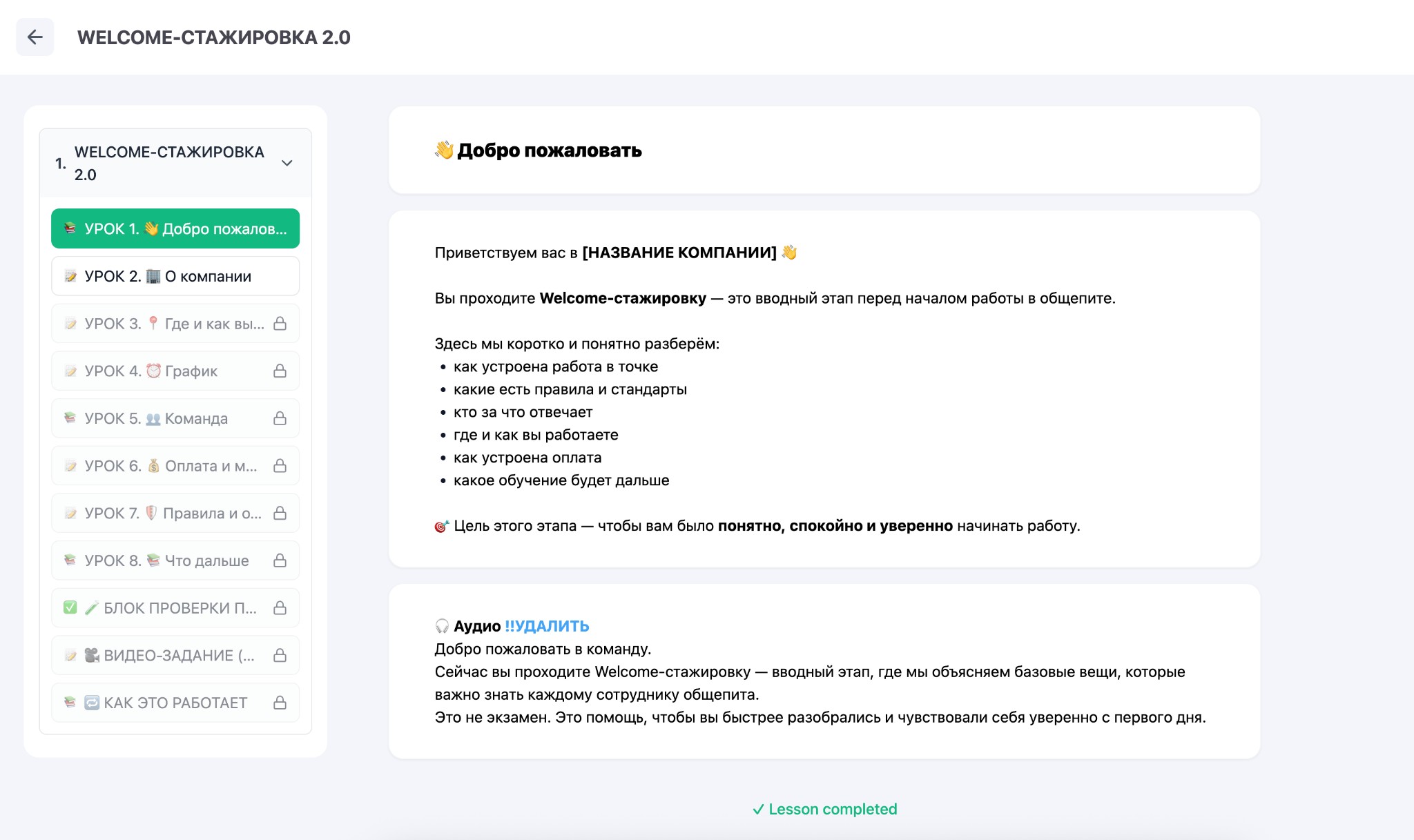Click lock icon on УРОК 3
Viewport: 1414px width, 840px height.
[x=280, y=324]
